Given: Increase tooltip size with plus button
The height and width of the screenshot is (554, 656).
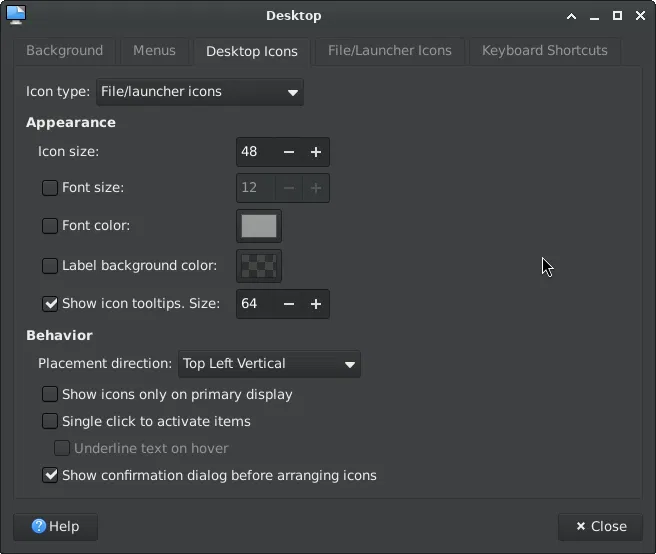Looking at the screenshot, I should 316,304.
